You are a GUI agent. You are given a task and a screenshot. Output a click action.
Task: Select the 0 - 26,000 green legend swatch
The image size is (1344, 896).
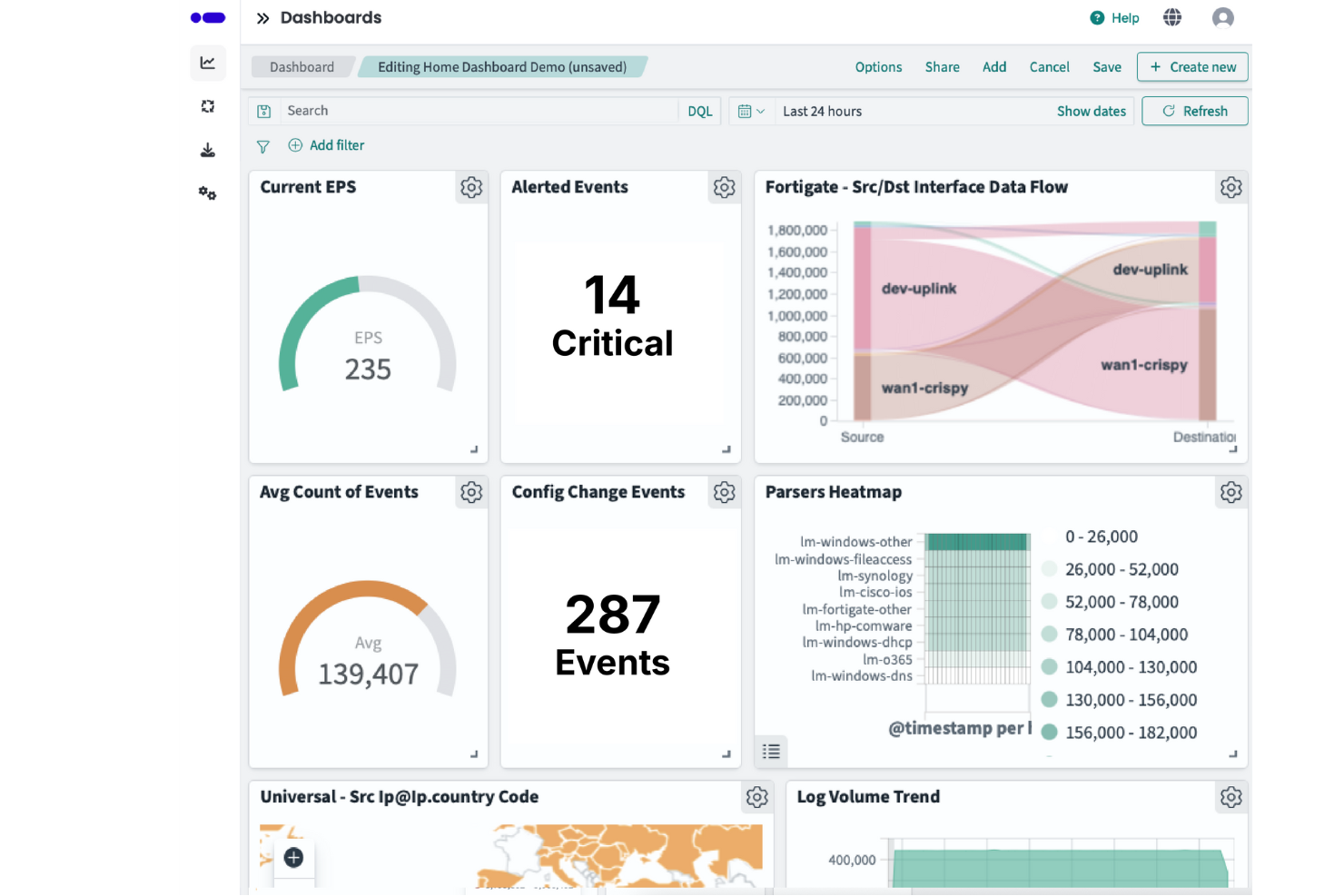pyautogui.click(x=1050, y=537)
